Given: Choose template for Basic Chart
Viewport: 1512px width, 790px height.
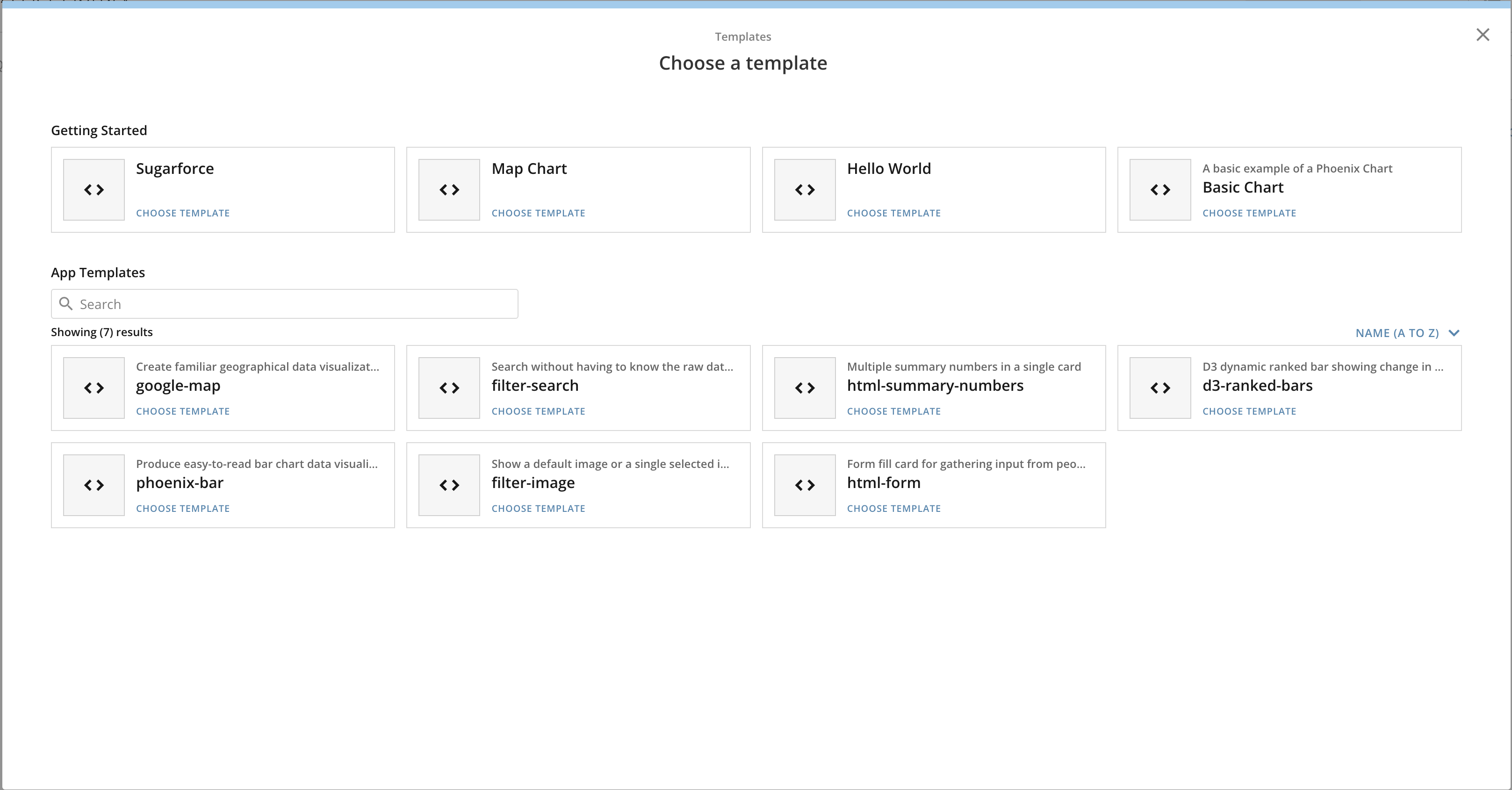Looking at the screenshot, I should pyautogui.click(x=1249, y=213).
